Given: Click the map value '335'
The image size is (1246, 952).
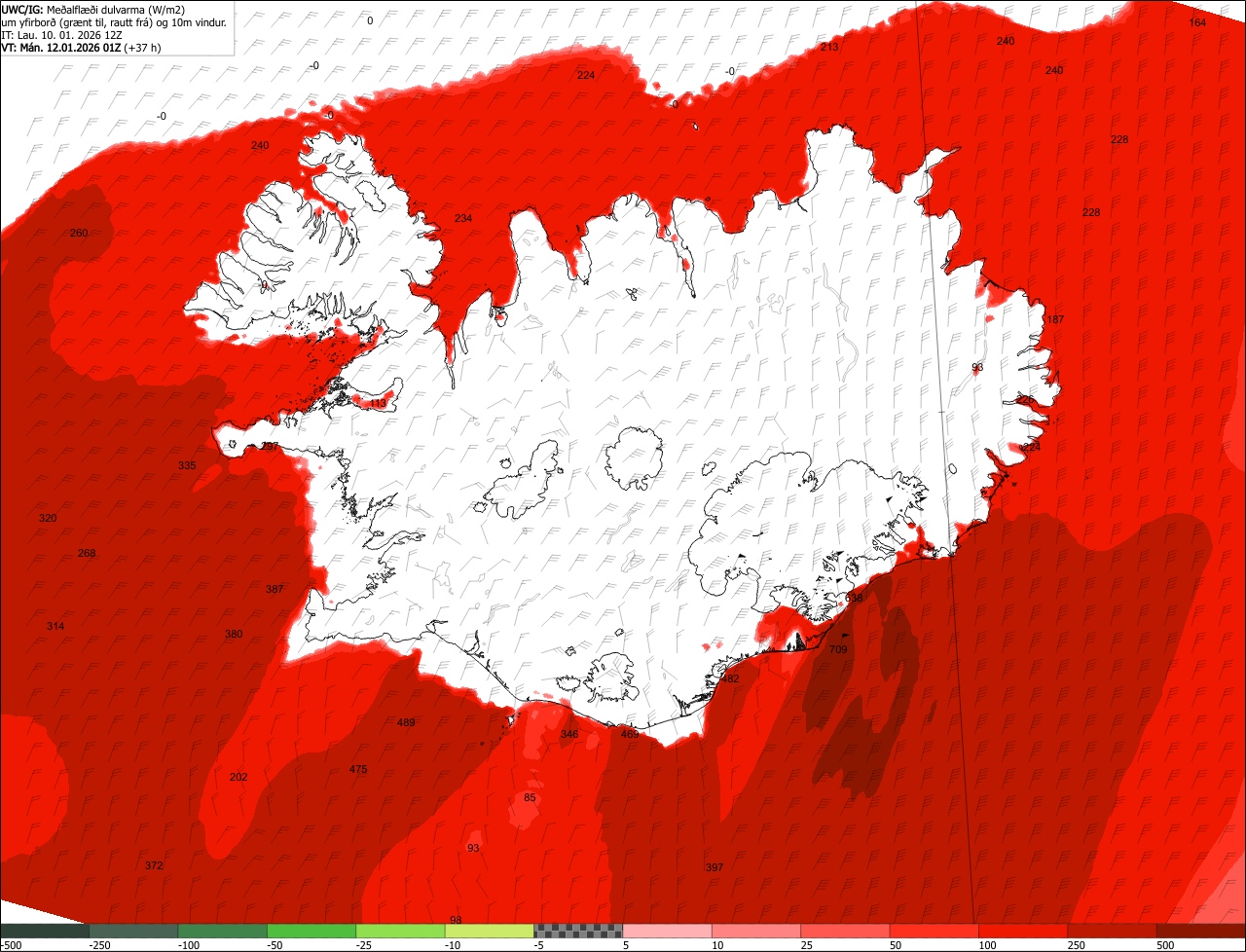Looking at the screenshot, I should pos(187,465).
